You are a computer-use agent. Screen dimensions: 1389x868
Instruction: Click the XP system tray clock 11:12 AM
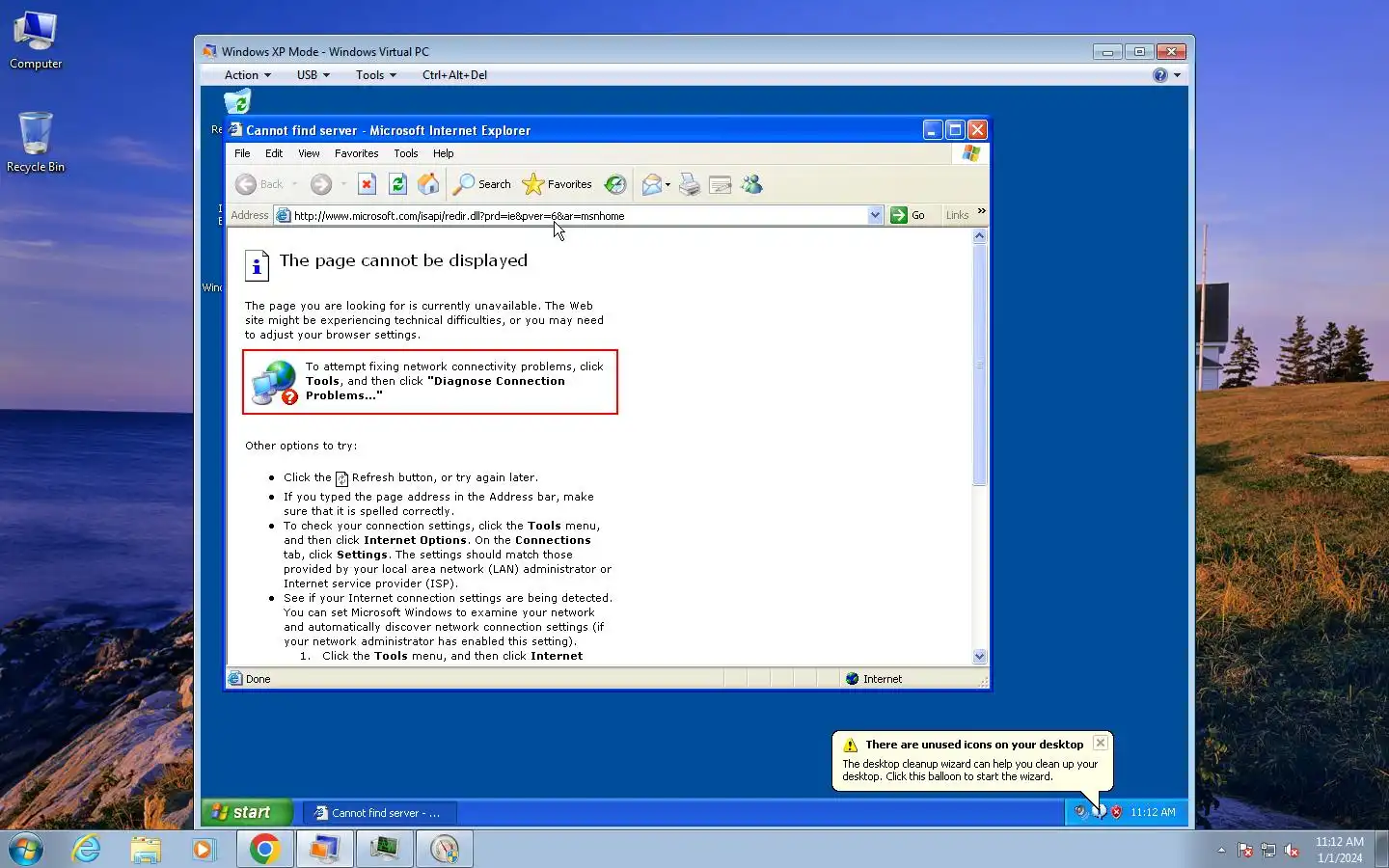pos(1153,812)
